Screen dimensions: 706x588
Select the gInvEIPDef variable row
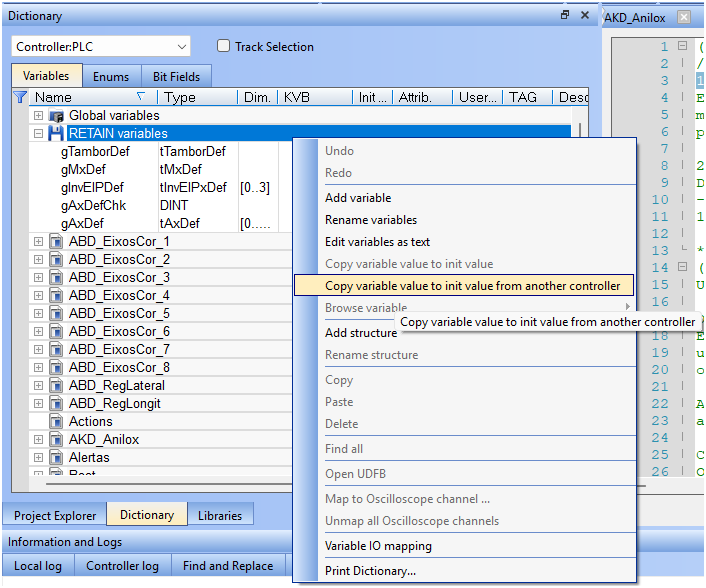[161, 188]
